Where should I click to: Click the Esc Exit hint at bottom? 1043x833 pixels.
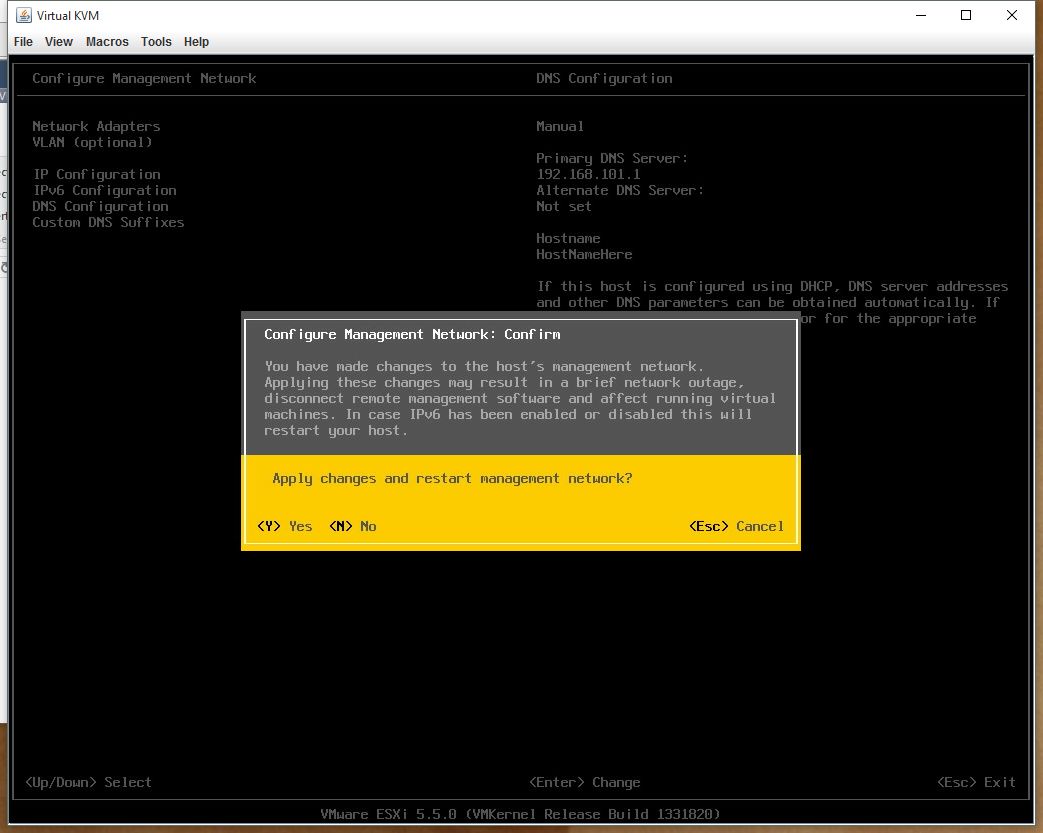coord(976,782)
